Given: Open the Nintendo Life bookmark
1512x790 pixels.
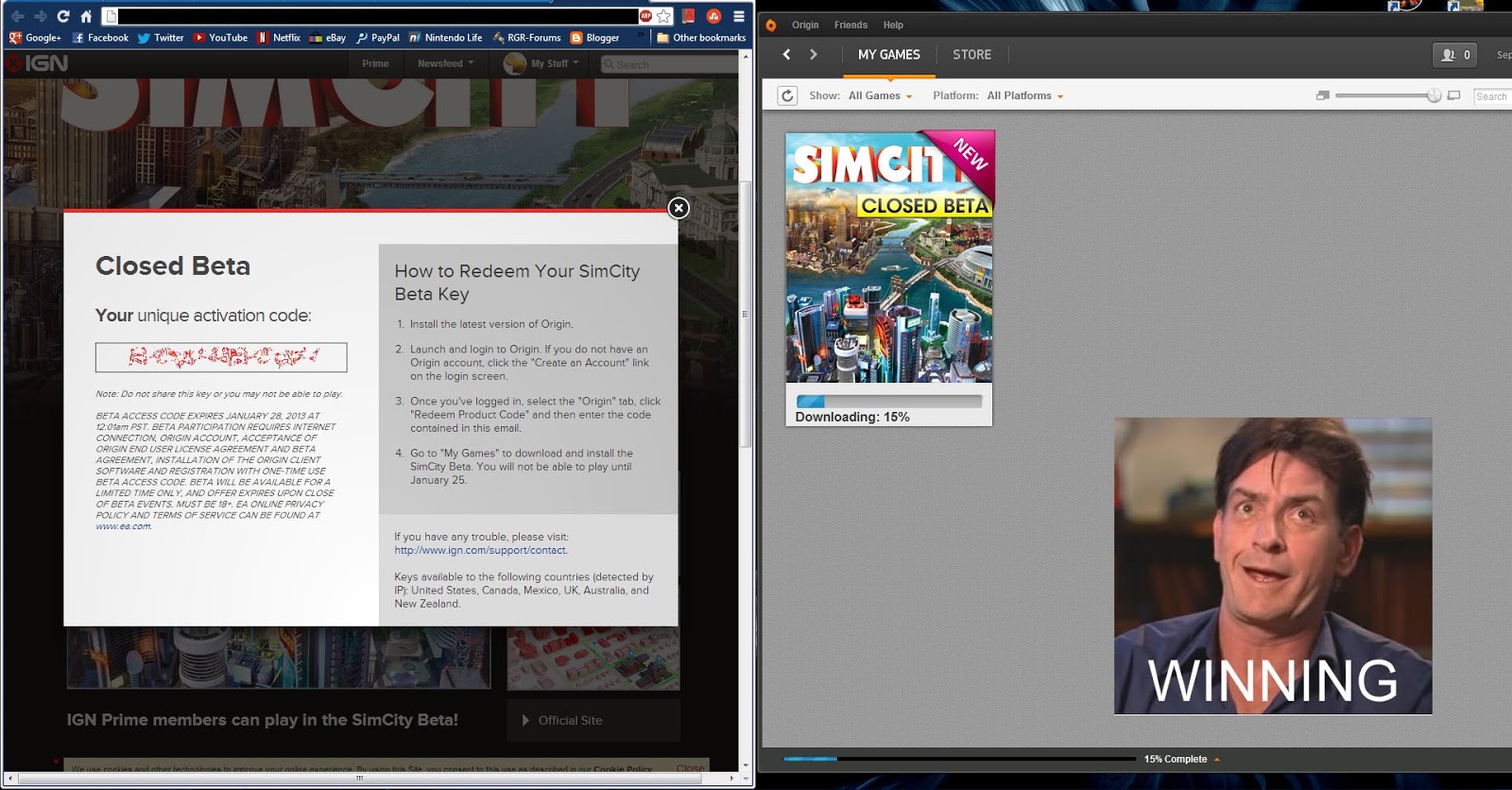Looking at the screenshot, I should point(446,38).
